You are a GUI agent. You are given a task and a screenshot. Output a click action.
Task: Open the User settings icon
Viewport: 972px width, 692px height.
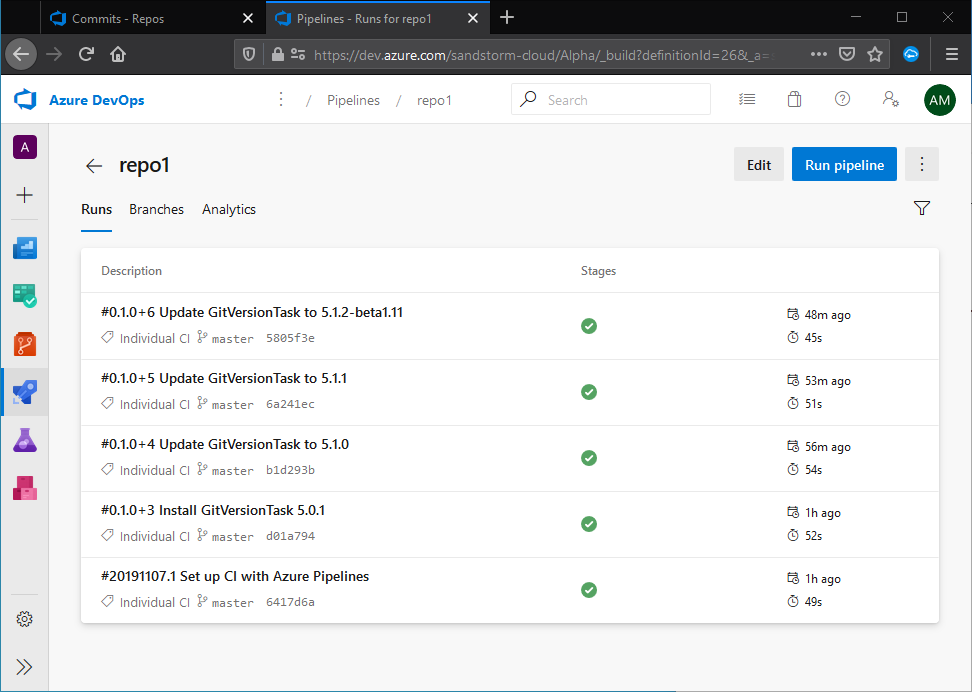click(891, 99)
